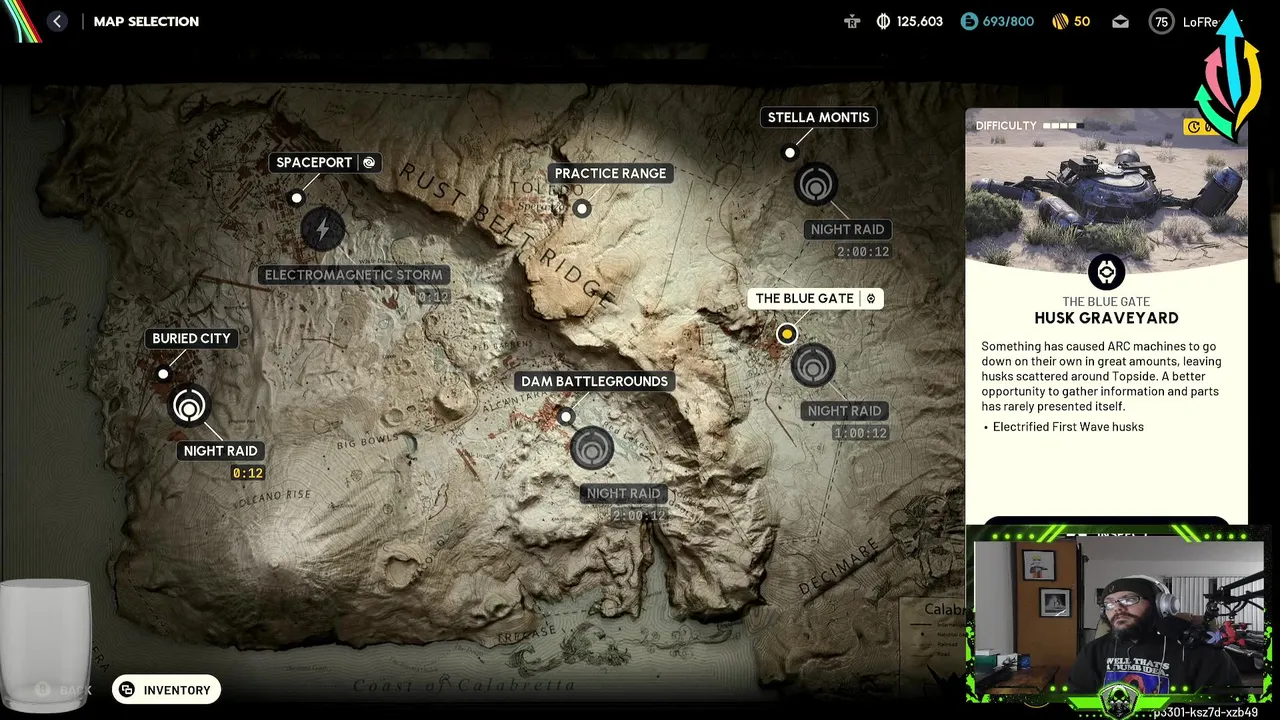Image resolution: width=1280 pixels, height=720 pixels.
Task: Click THE BLUE GATE map label
Action: [805, 298]
